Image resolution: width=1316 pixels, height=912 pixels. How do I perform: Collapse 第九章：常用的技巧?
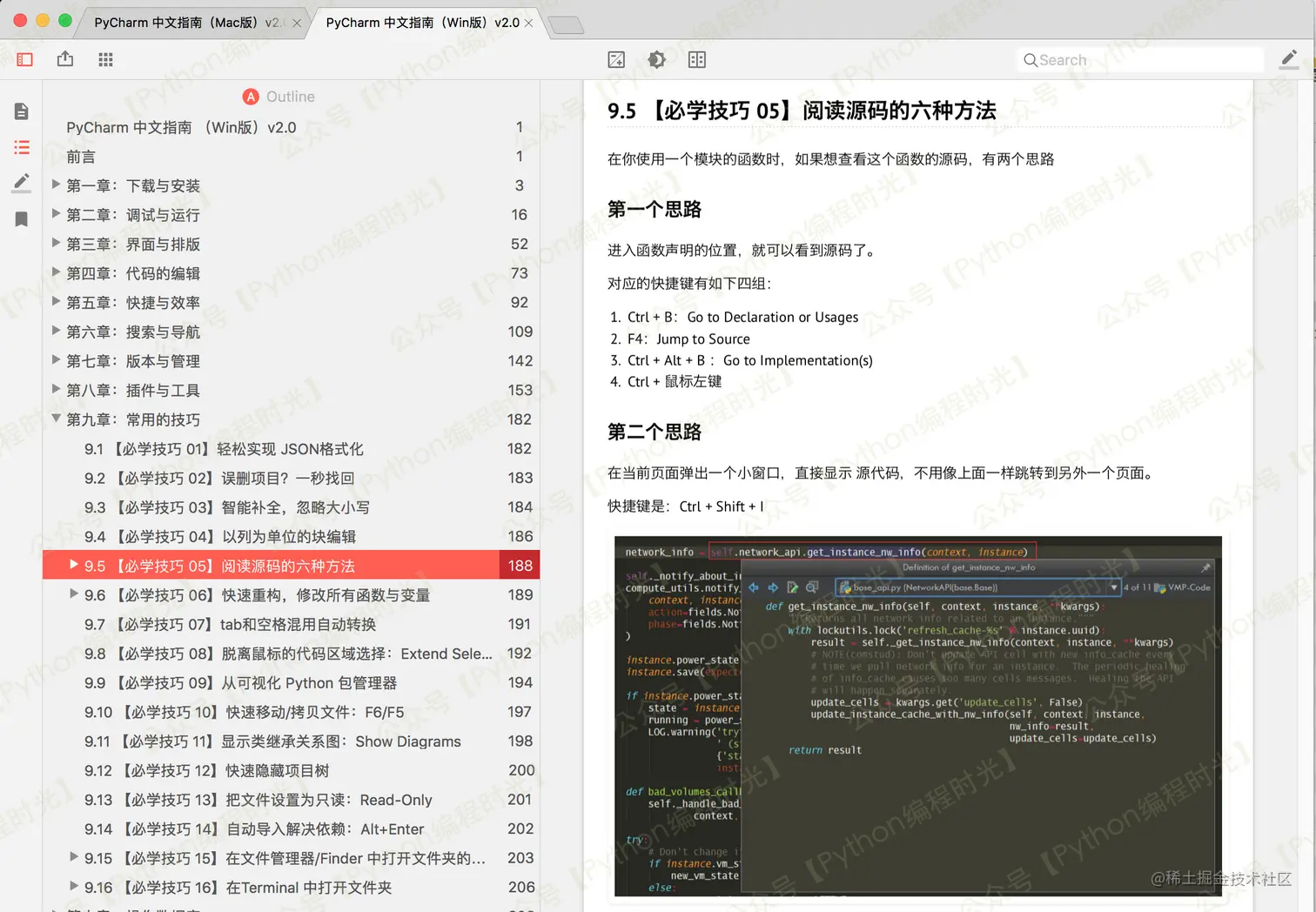point(56,419)
